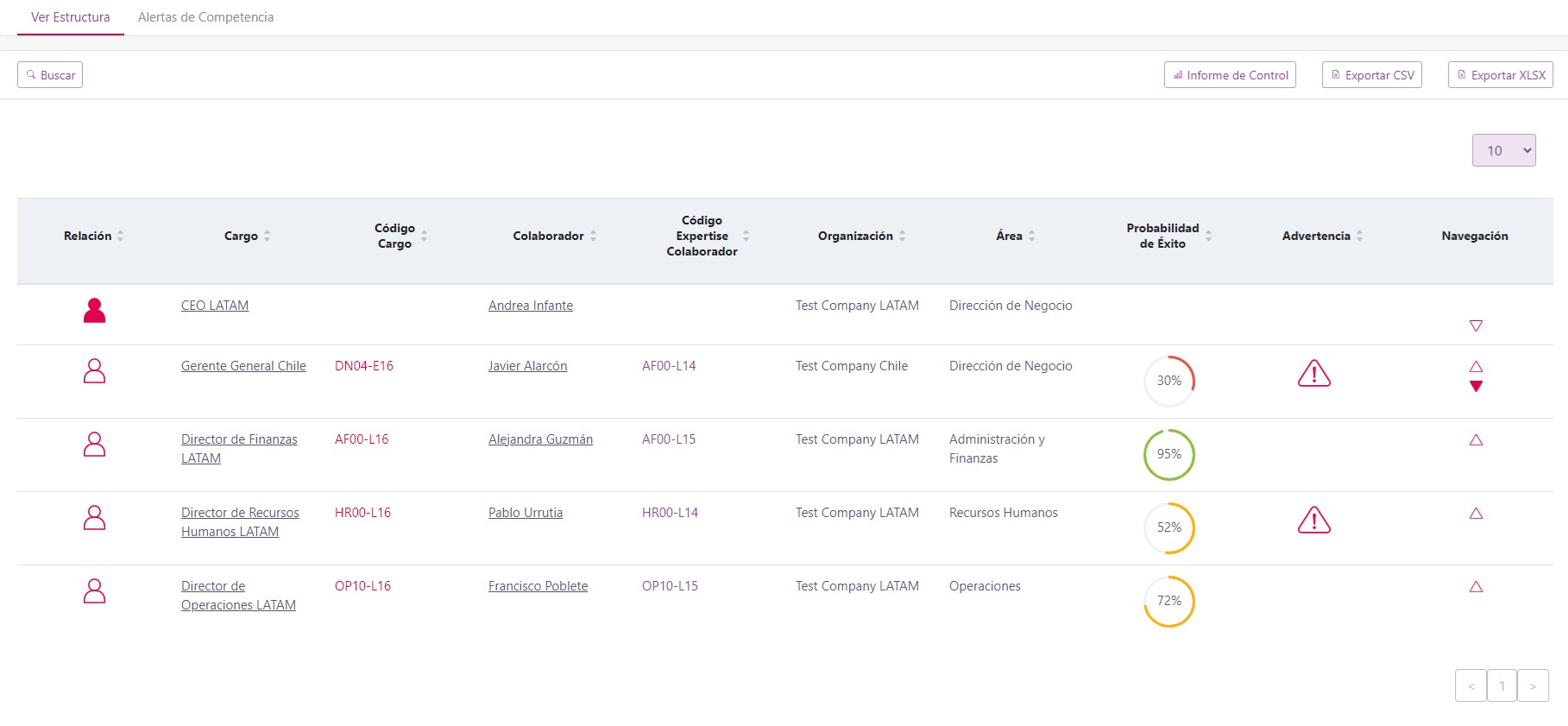Click the person icon for Director de Finanzas LATAM
The image size is (1568, 726).
(94, 445)
